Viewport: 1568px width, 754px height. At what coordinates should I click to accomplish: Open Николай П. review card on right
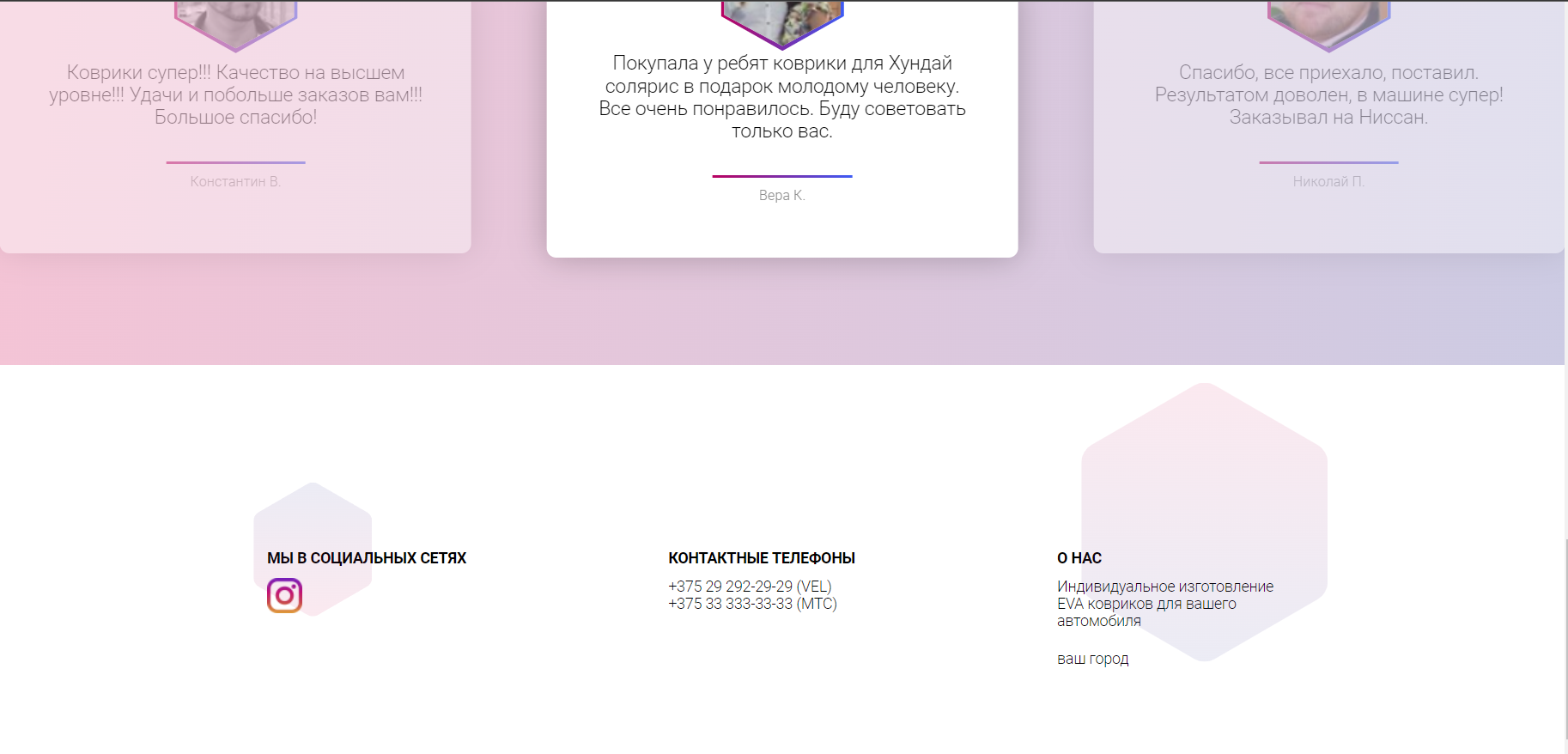(1328, 126)
